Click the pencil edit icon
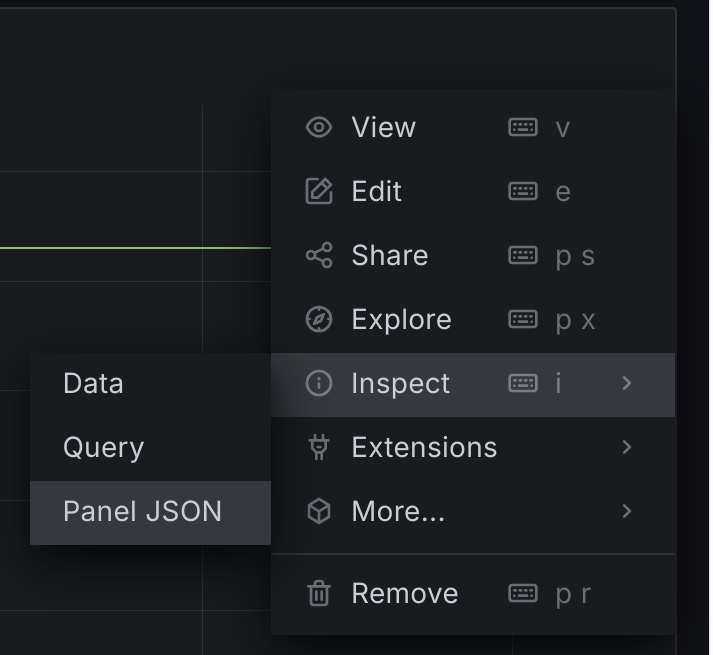The image size is (713, 655). point(319,191)
